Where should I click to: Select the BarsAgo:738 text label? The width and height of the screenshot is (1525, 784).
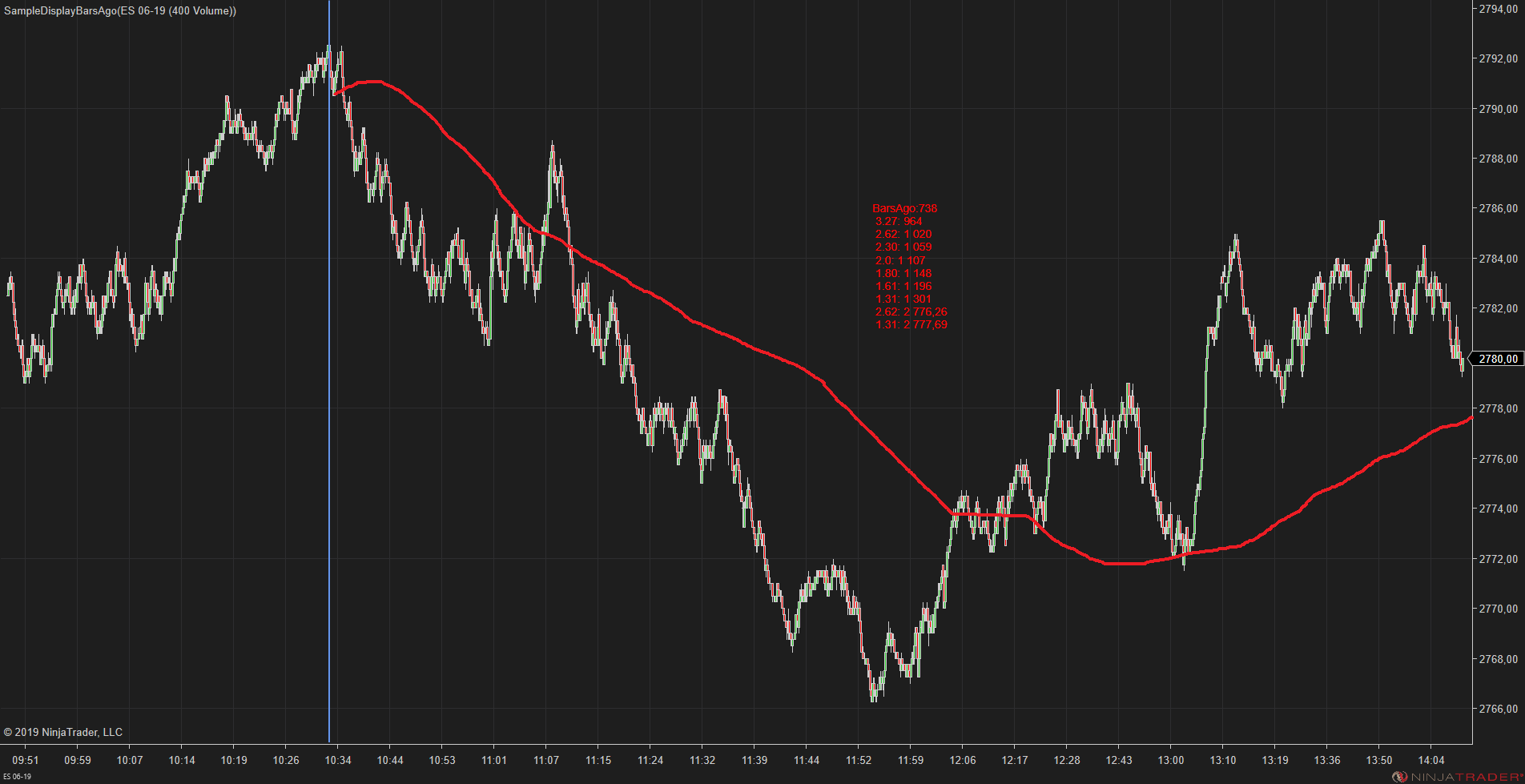[x=904, y=208]
